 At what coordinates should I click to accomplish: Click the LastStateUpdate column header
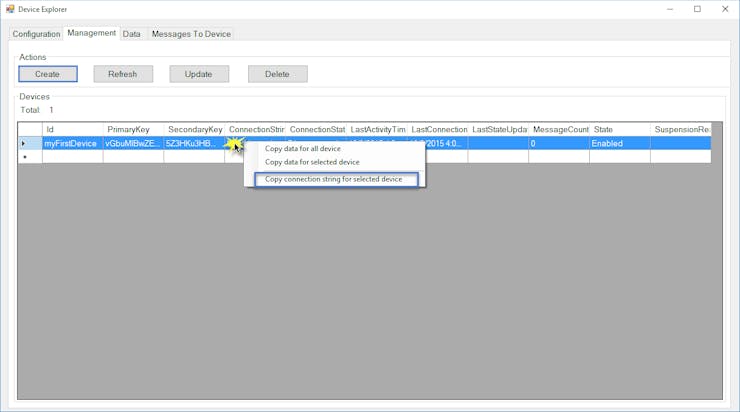coord(499,129)
